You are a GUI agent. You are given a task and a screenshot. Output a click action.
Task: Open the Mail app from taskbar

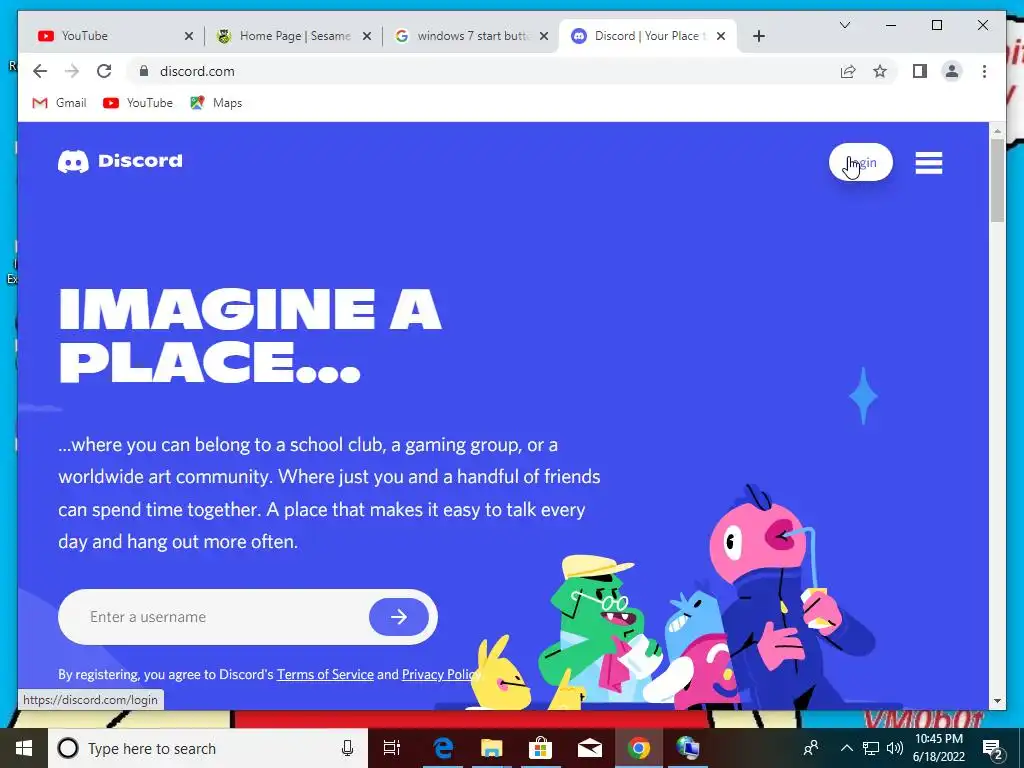click(x=590, y=748)
